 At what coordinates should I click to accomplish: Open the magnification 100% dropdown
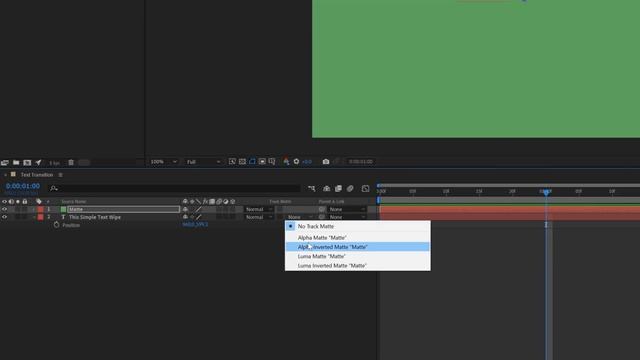pos(163,162)
